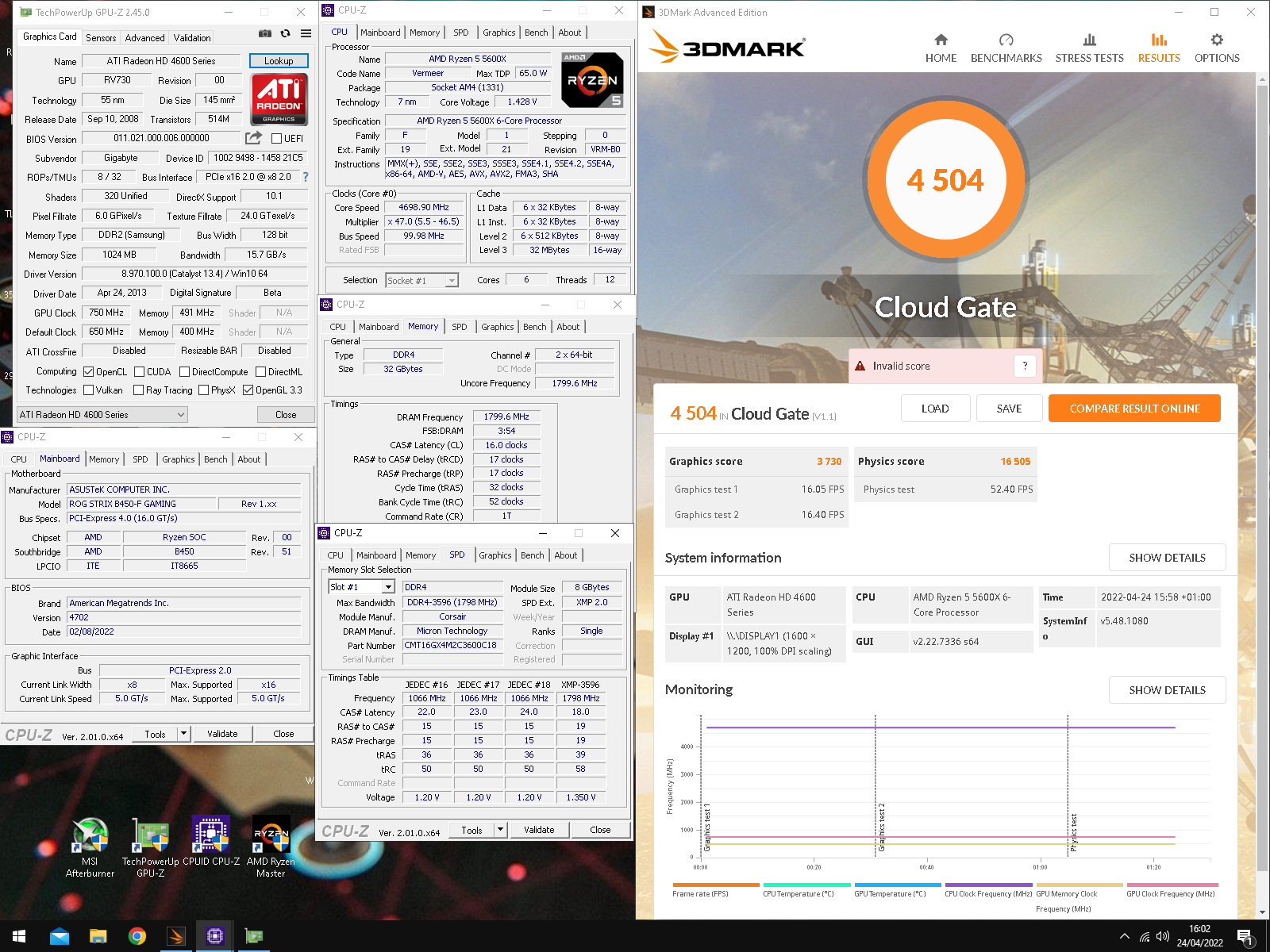Open AMD Ryzen Master desktop shortcut
1270x952 pixels.
pyautogui.click(x=271, y=847)
